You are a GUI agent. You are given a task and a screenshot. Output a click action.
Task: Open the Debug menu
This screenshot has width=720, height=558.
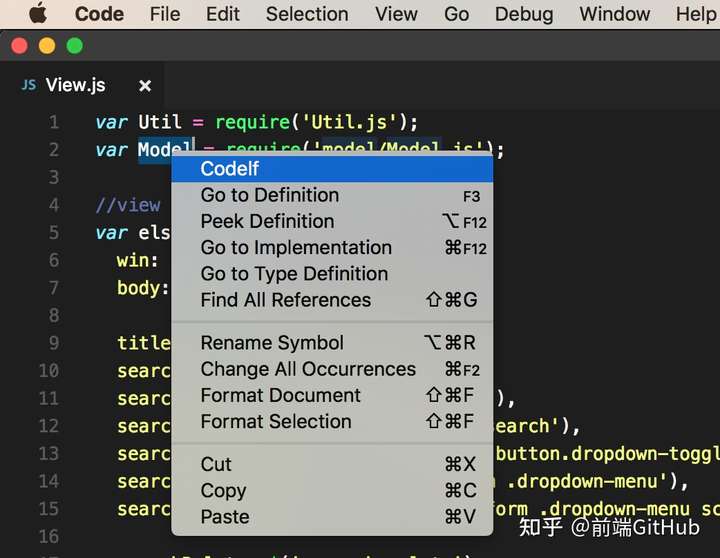pyautogui.click(x=524, y=14)
